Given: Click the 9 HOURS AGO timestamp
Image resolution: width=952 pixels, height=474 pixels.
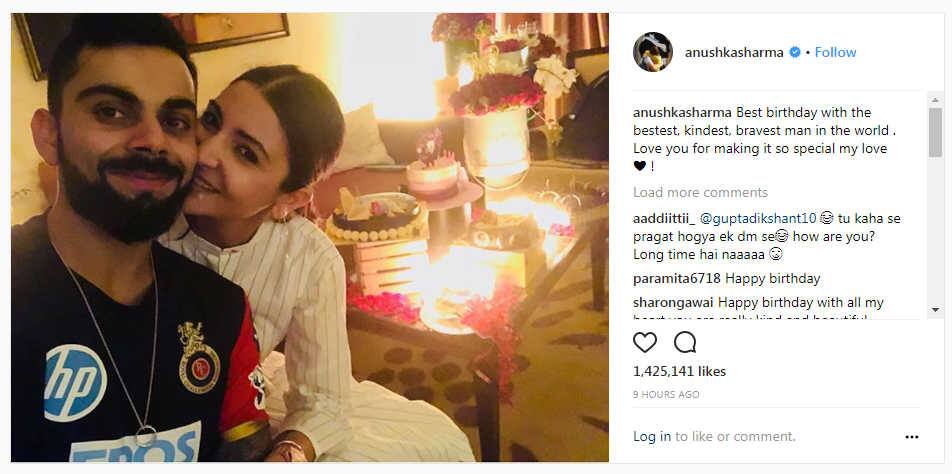Looking at the screenshot, I should 666,394.
